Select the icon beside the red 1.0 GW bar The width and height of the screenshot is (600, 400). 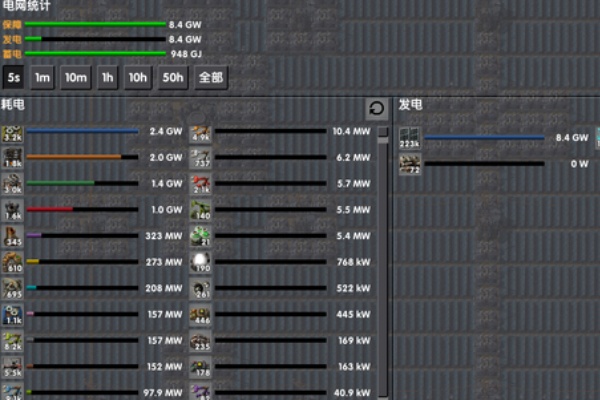pos(13,210)
